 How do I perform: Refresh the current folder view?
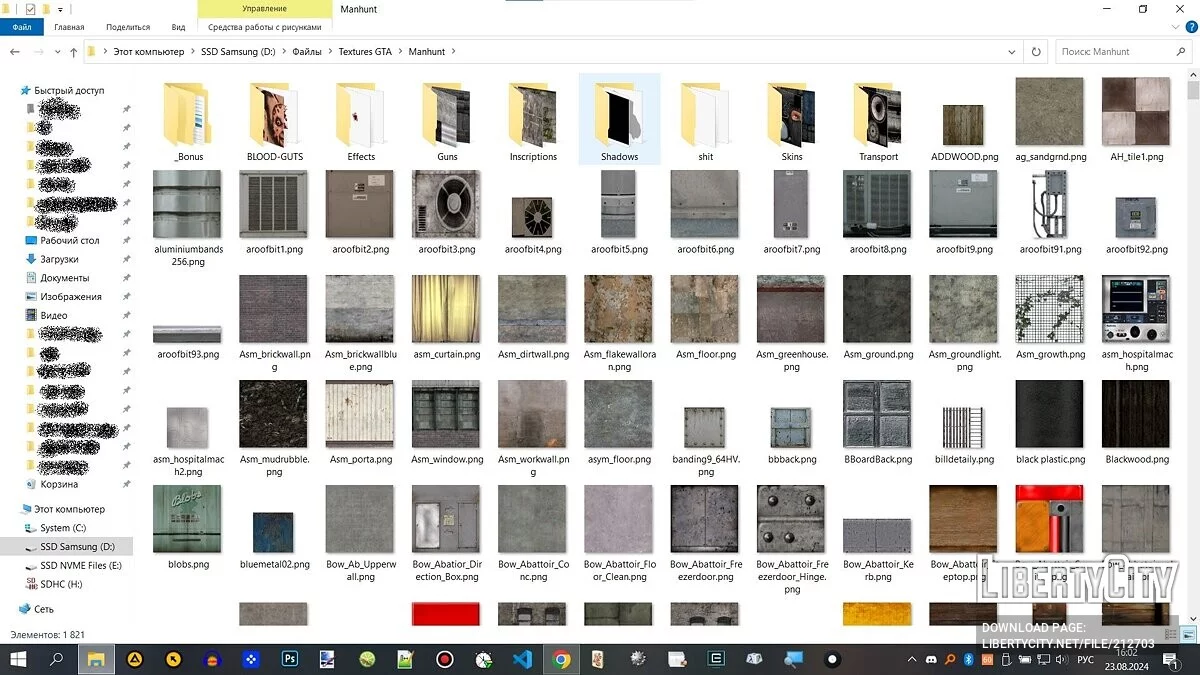coord(1036,51)
